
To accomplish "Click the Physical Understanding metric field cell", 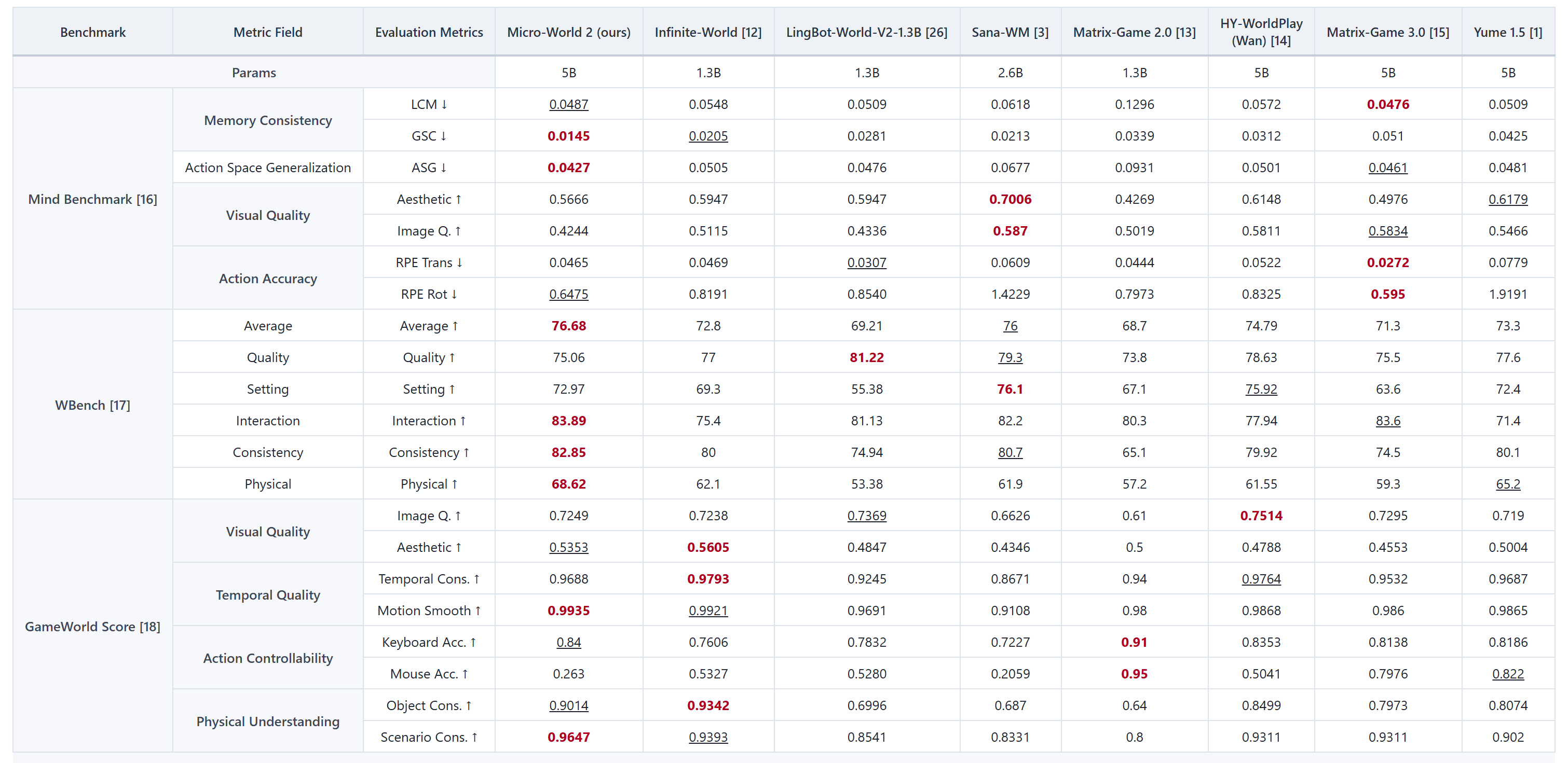I will click(x=268, y=721).
